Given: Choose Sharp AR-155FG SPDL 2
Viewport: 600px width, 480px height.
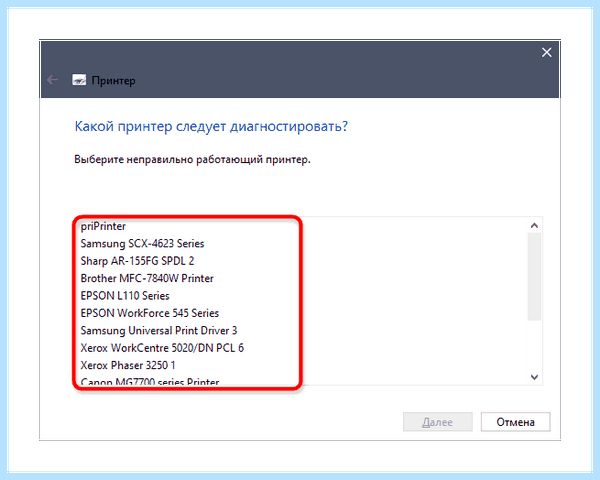Looking at the screenshot, I should (x=137, y=261).
